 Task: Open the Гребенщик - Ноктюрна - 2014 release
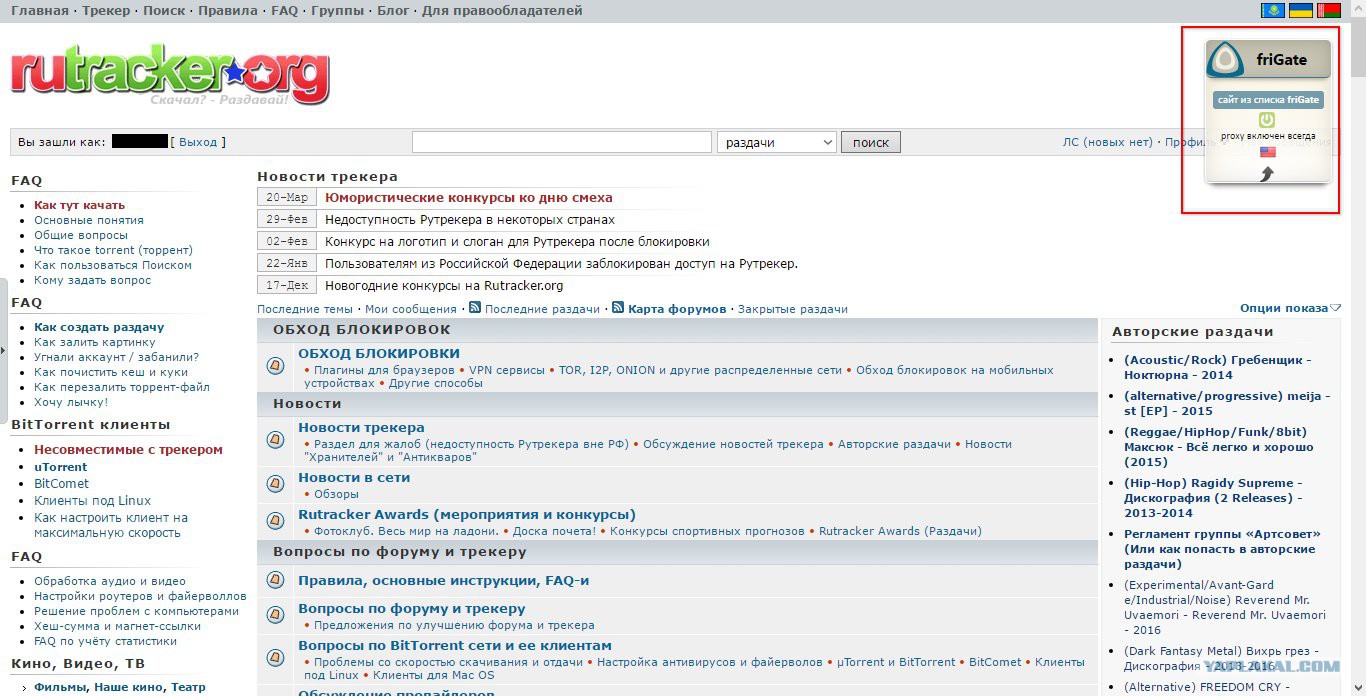(1217, 367)
